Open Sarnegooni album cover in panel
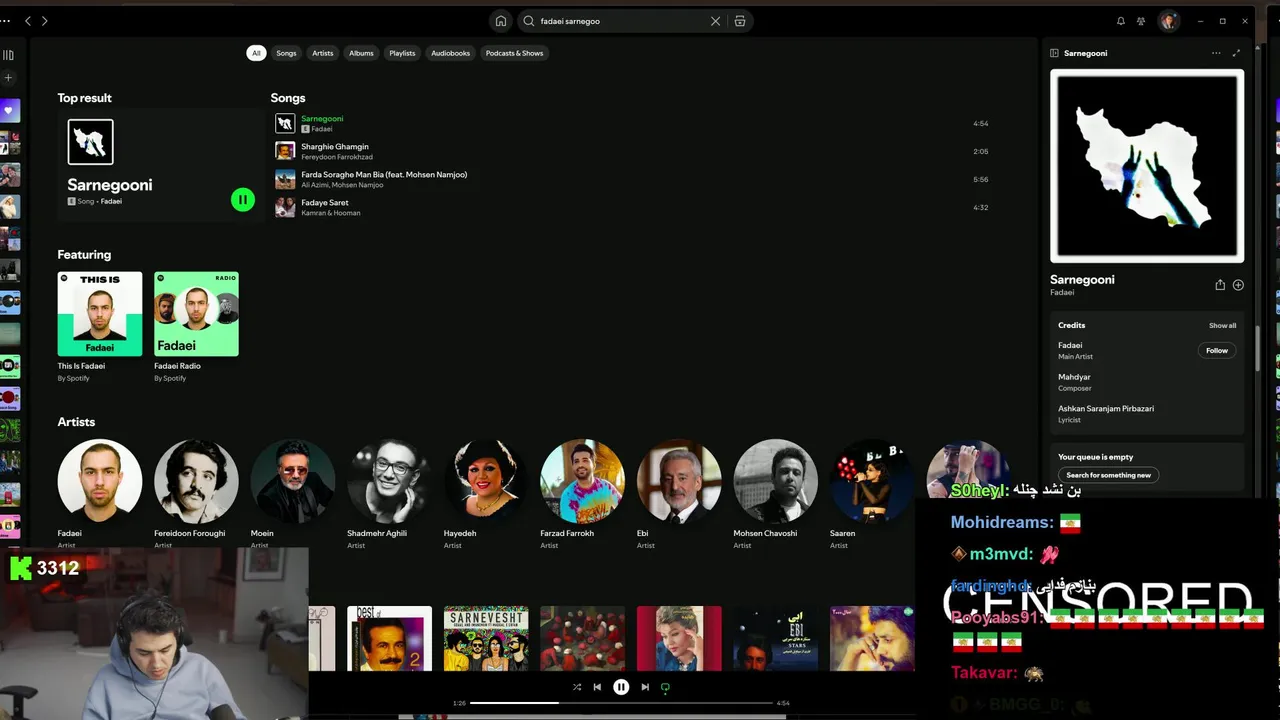This screenshot has width=1280, height=720. 1147,166
